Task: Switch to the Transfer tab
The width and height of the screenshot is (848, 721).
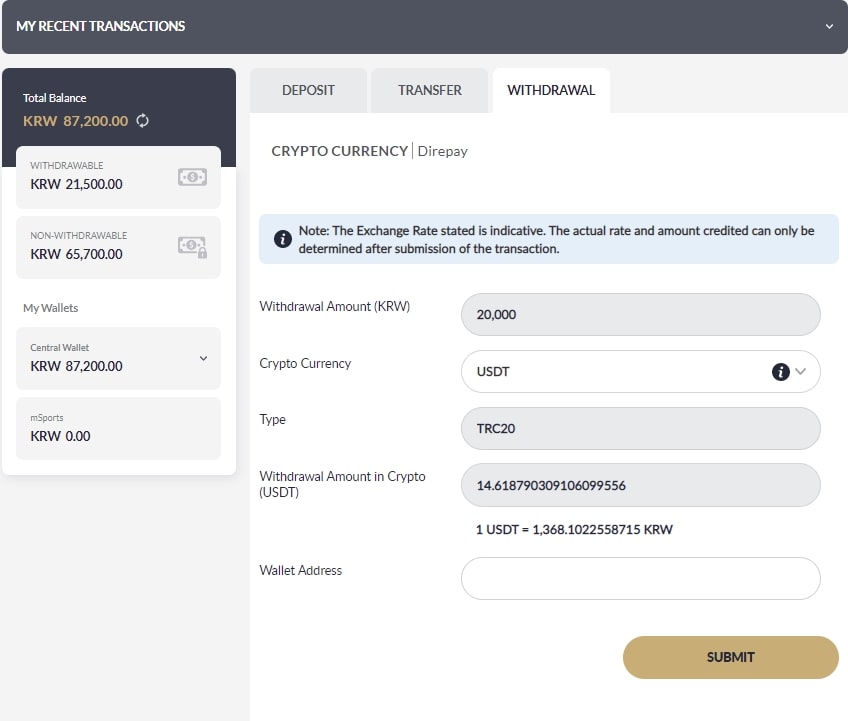Action: pos(429,90)
